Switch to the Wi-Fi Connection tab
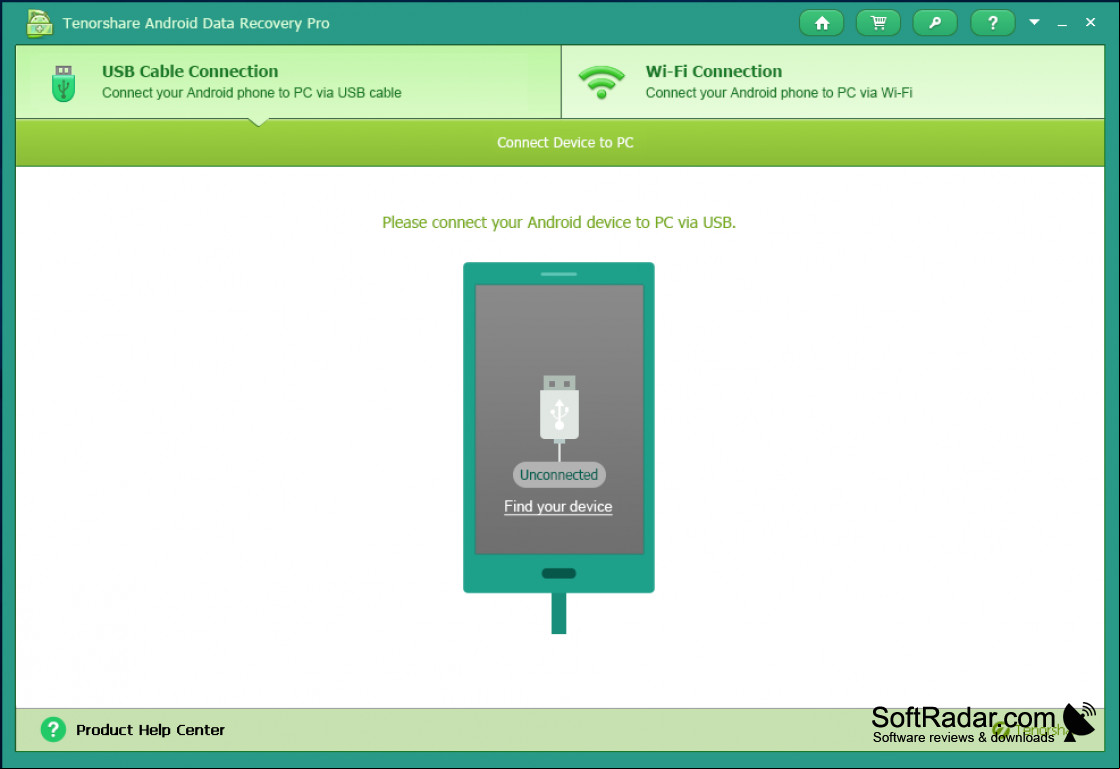 833,82
